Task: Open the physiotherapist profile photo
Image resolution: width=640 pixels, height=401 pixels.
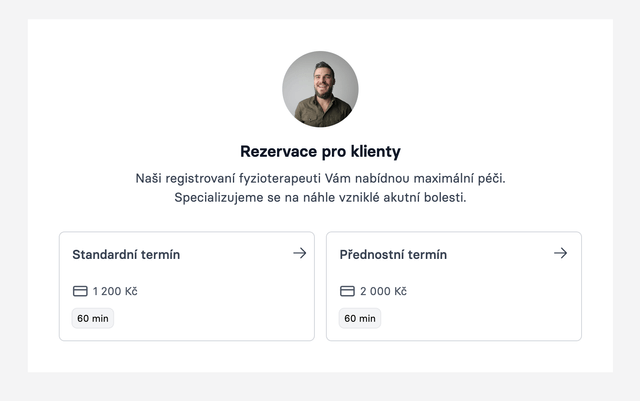Action: tap(320, 89)
